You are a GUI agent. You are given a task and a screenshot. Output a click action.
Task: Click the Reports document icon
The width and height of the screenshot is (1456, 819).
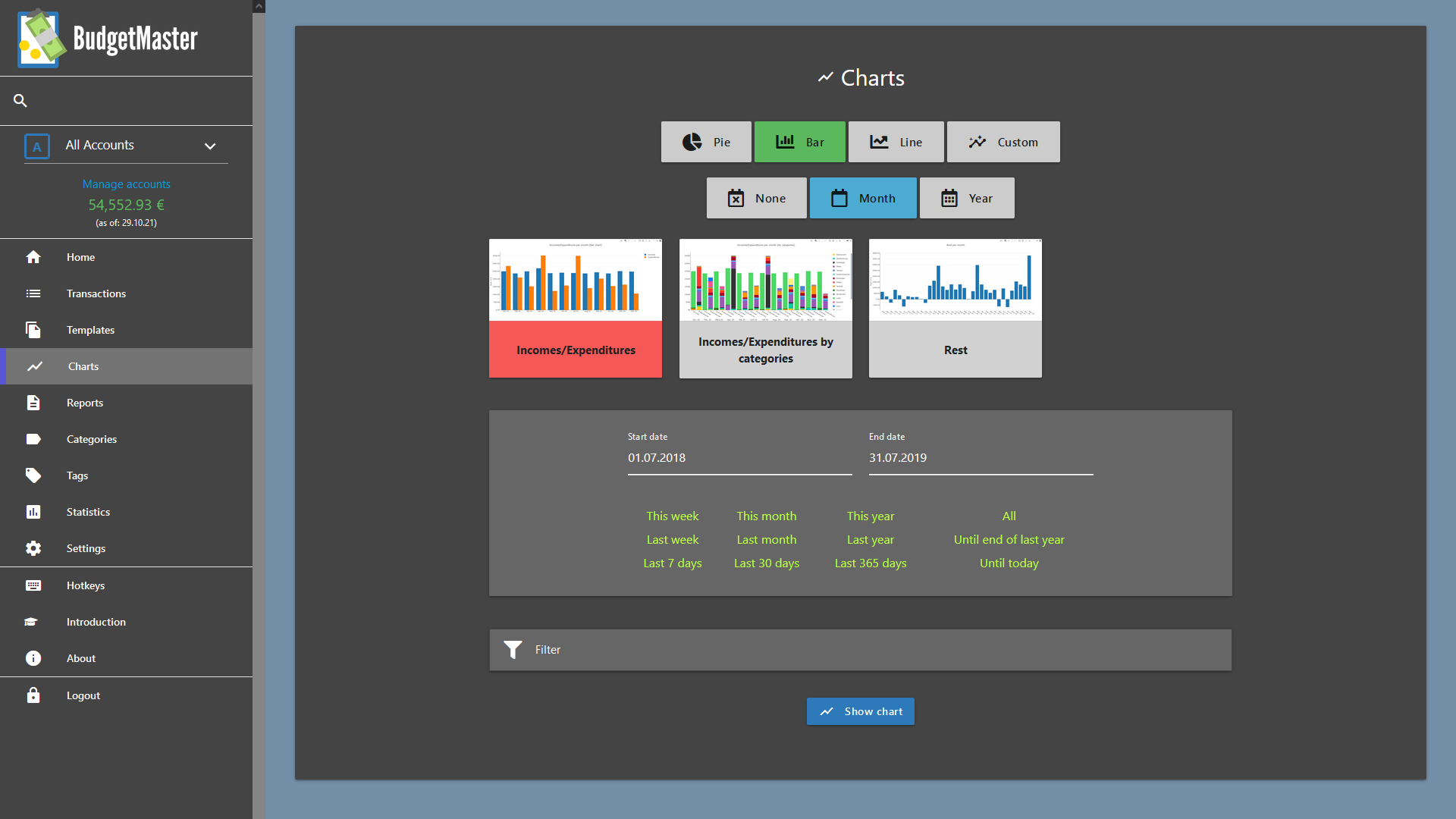coord(33,403)
